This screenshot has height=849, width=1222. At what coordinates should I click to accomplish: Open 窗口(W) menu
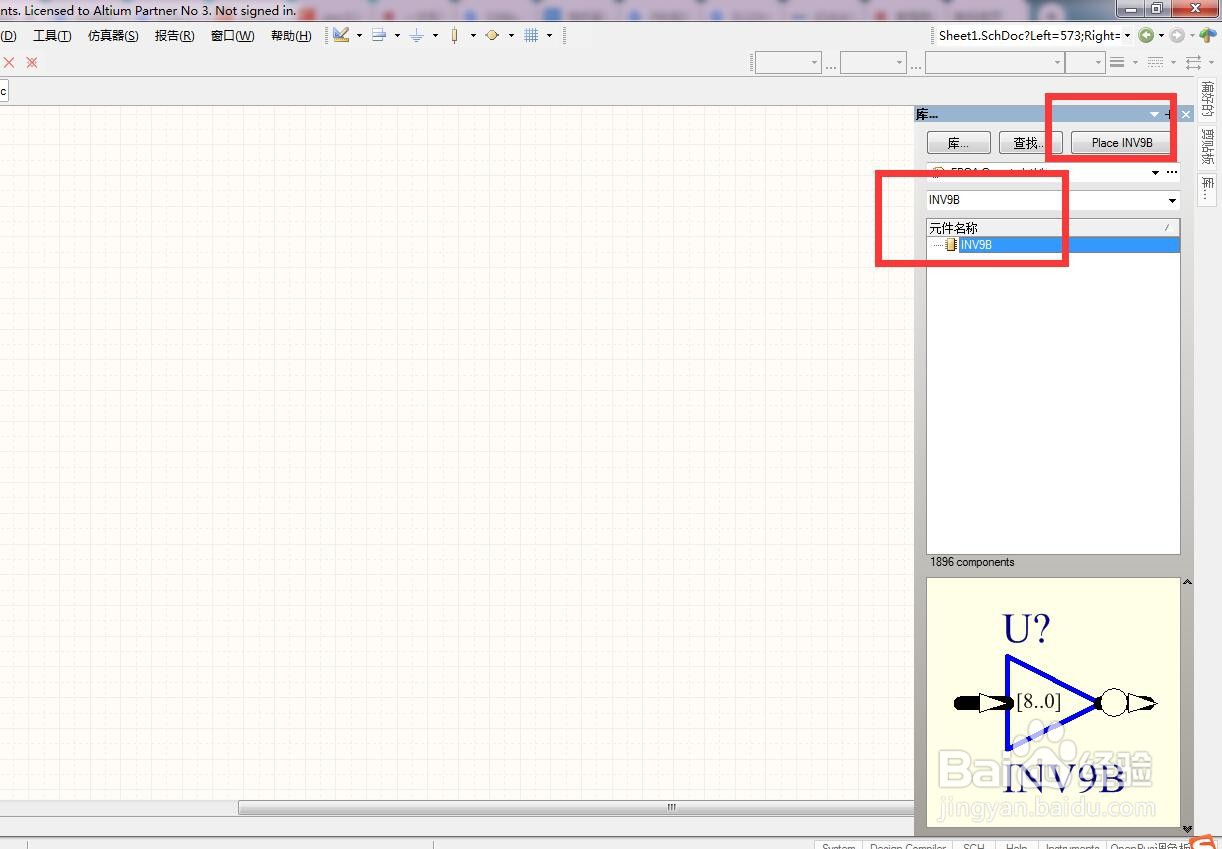[x=232, y=35]
